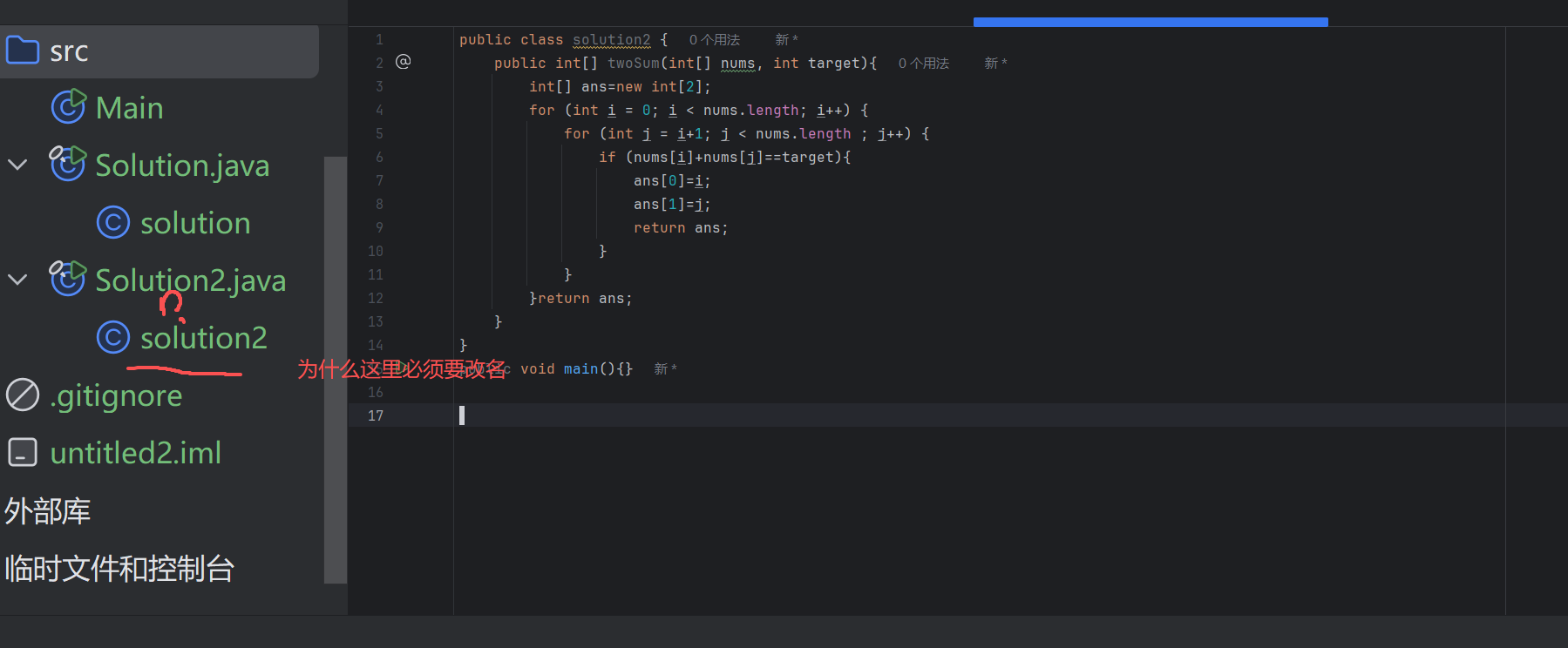This screenshot has height=648, width=1568.
Task: Click the 0 个用法 hint beside twoSum
Action: coord(923,64)
